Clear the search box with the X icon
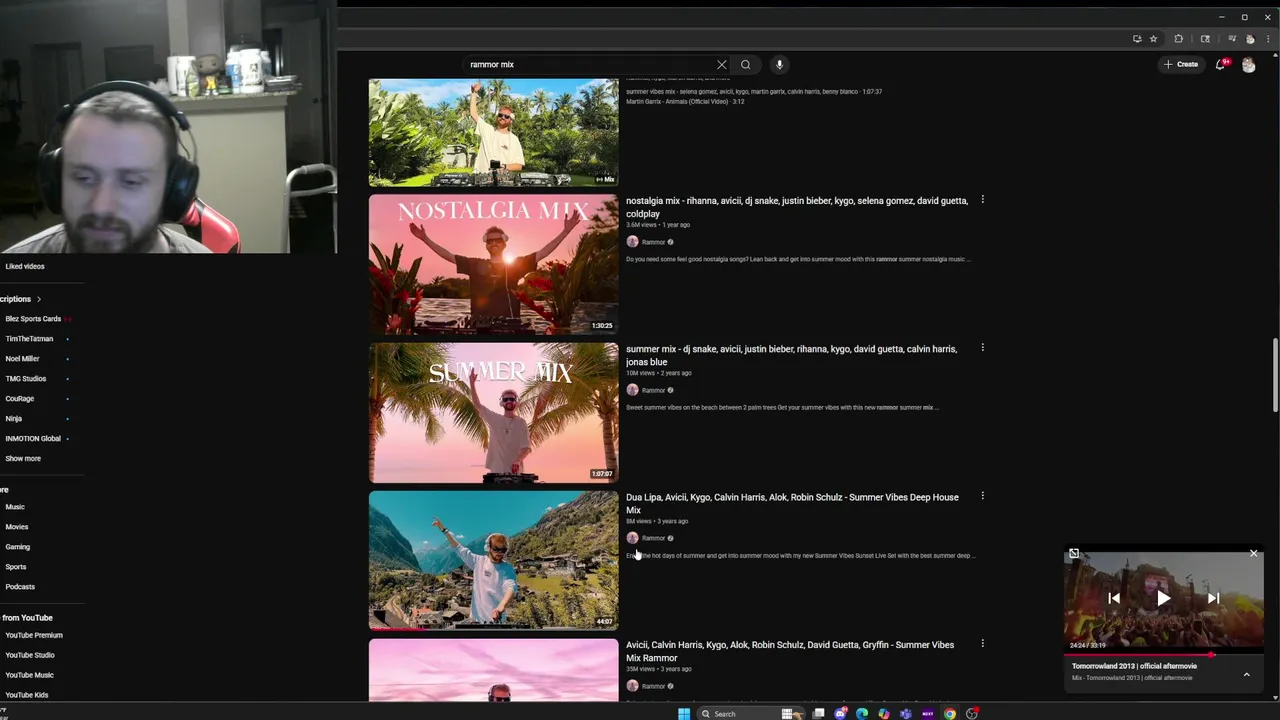 [x=721, y=65]
